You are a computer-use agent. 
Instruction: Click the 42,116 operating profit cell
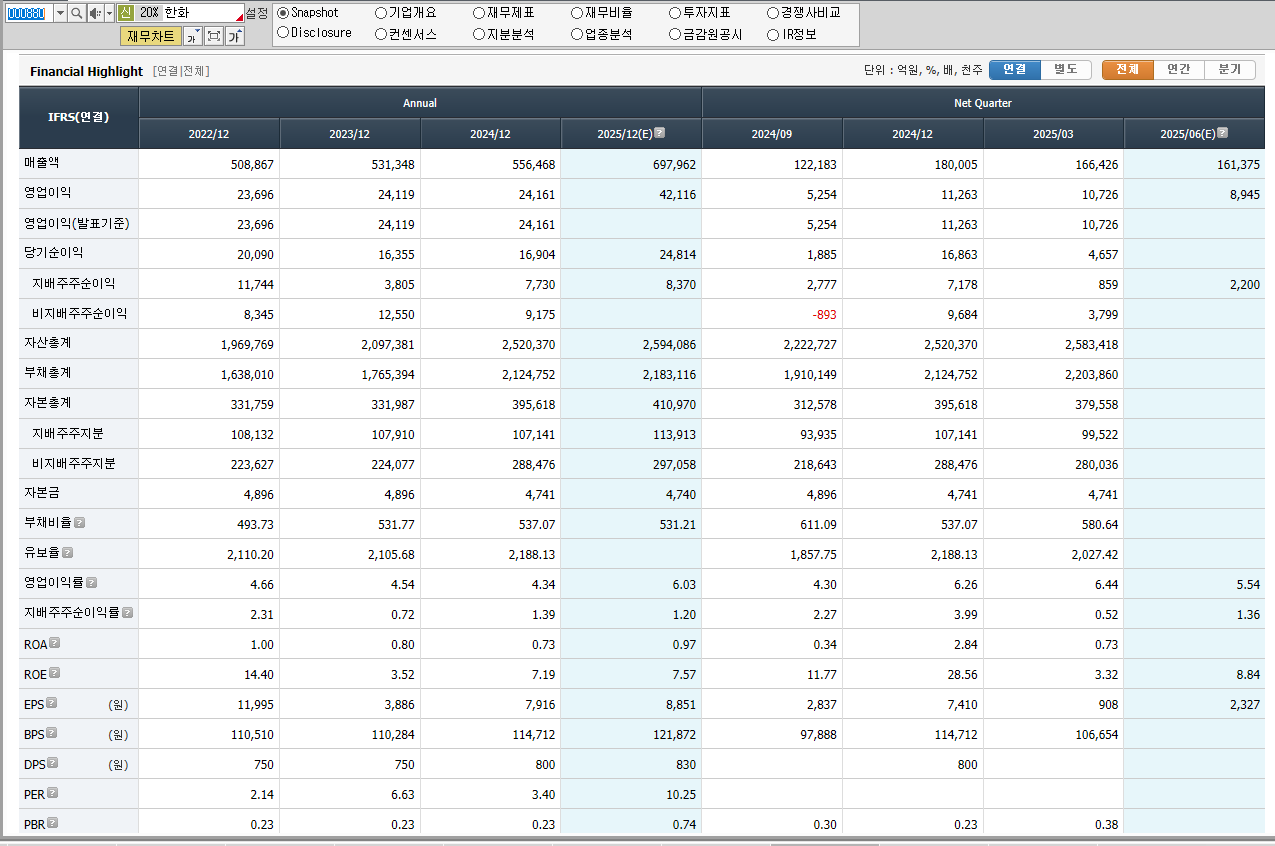[x=631, y=194]
